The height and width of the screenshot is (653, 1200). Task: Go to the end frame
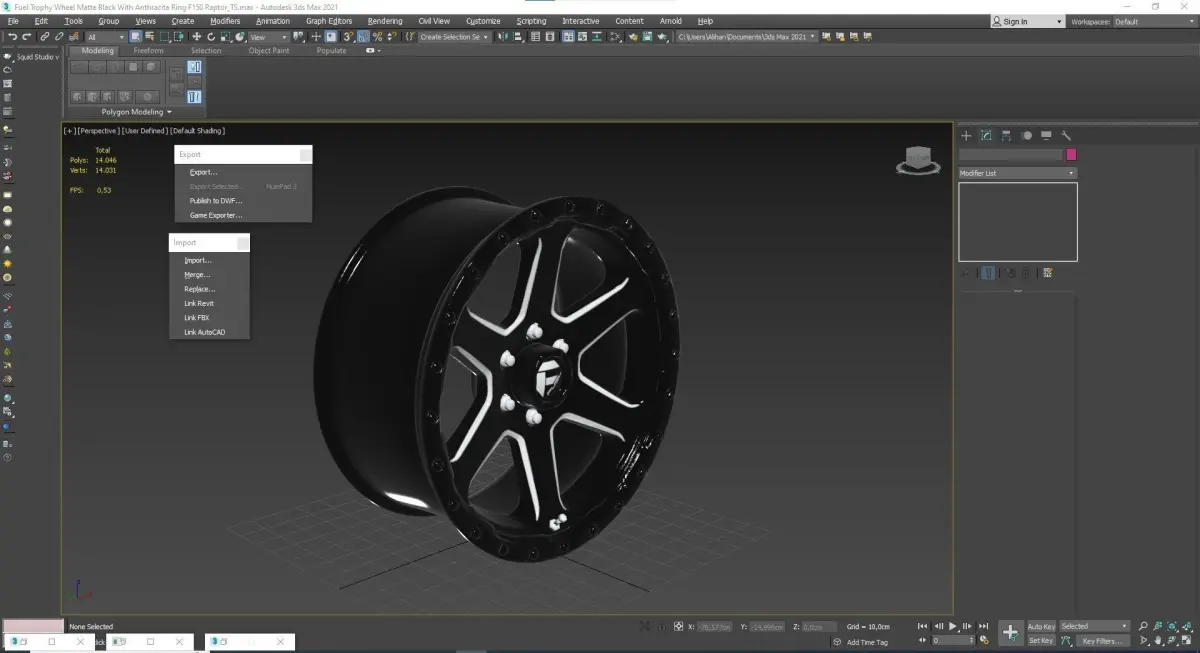[983, 626]
